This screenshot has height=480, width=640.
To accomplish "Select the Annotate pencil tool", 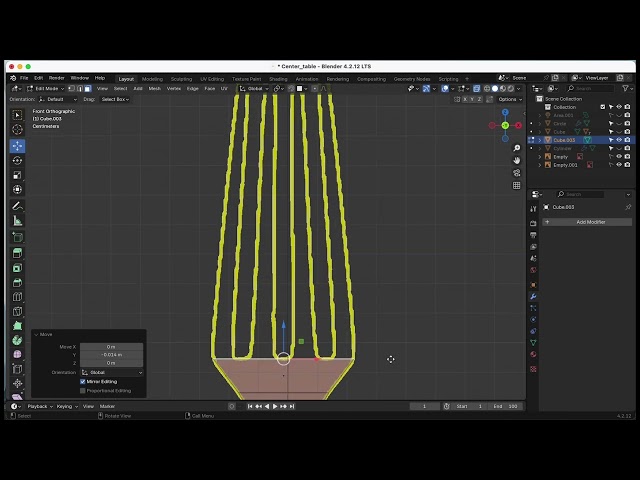I will pyautogui.click(x=17, y=206).
